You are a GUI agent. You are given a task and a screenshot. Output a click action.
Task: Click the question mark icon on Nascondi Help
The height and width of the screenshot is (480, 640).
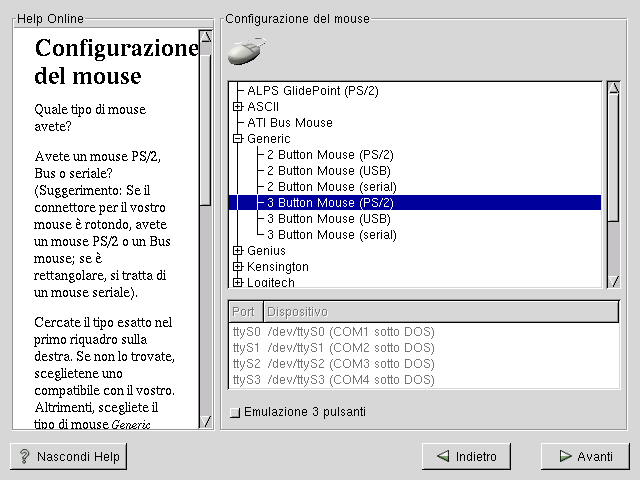tap(24, 457)
